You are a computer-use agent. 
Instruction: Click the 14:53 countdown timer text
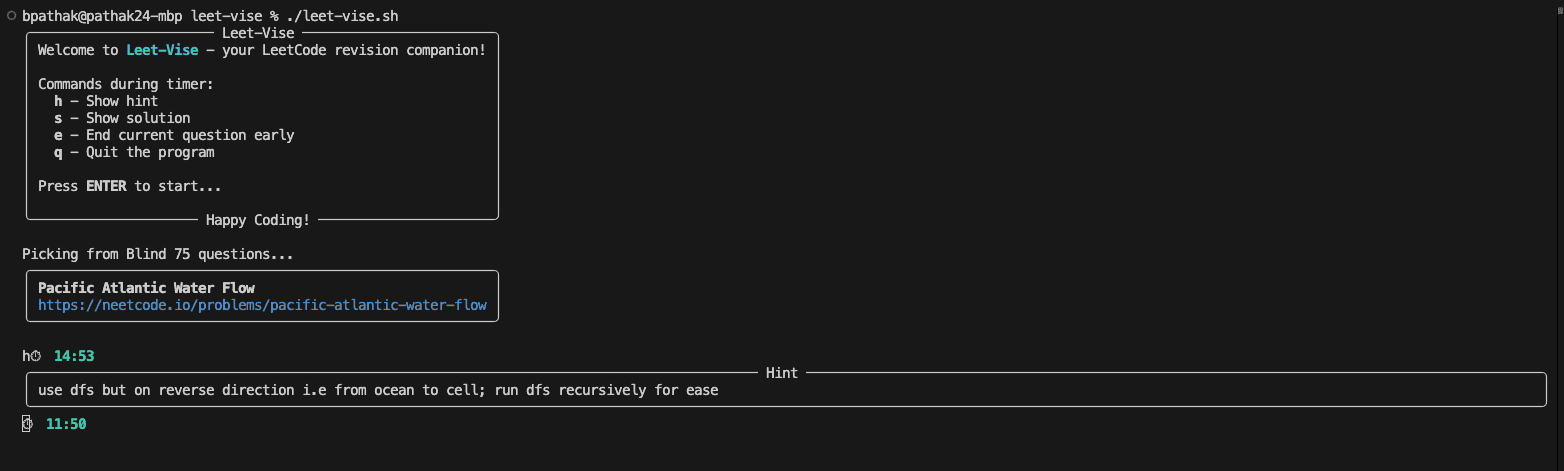[x=74, y=356]
